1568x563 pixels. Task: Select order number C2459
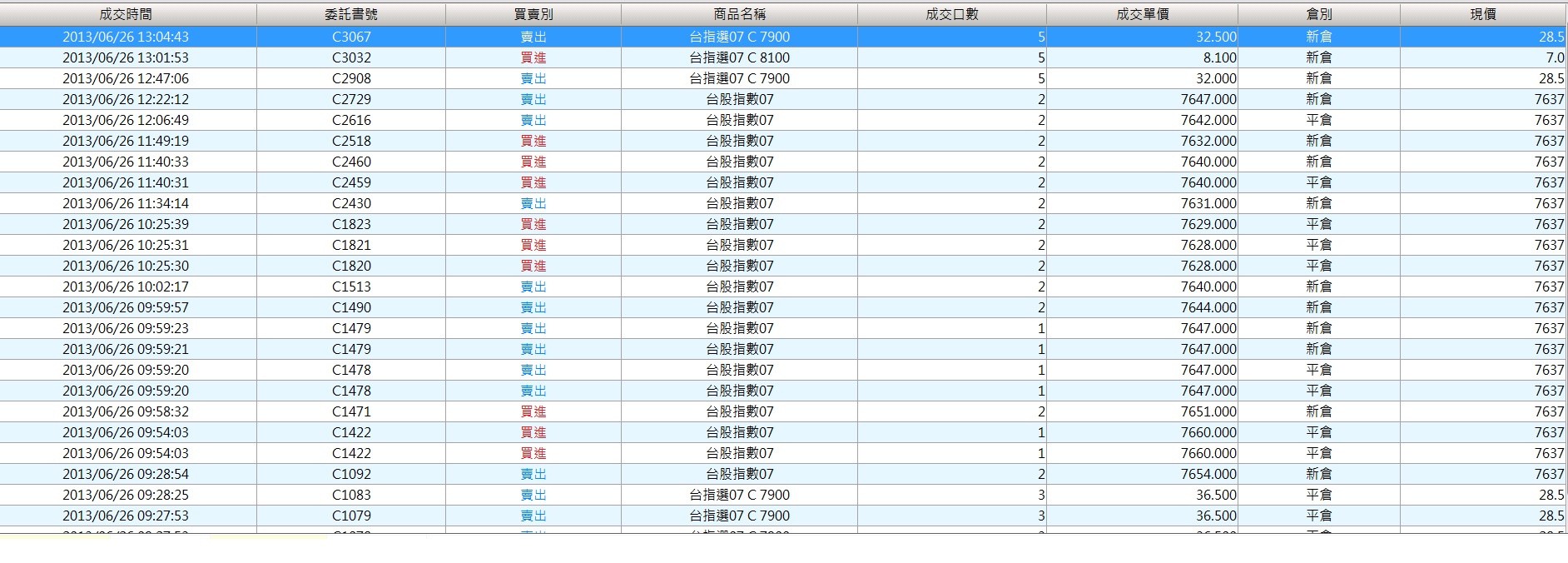[351, 182]
